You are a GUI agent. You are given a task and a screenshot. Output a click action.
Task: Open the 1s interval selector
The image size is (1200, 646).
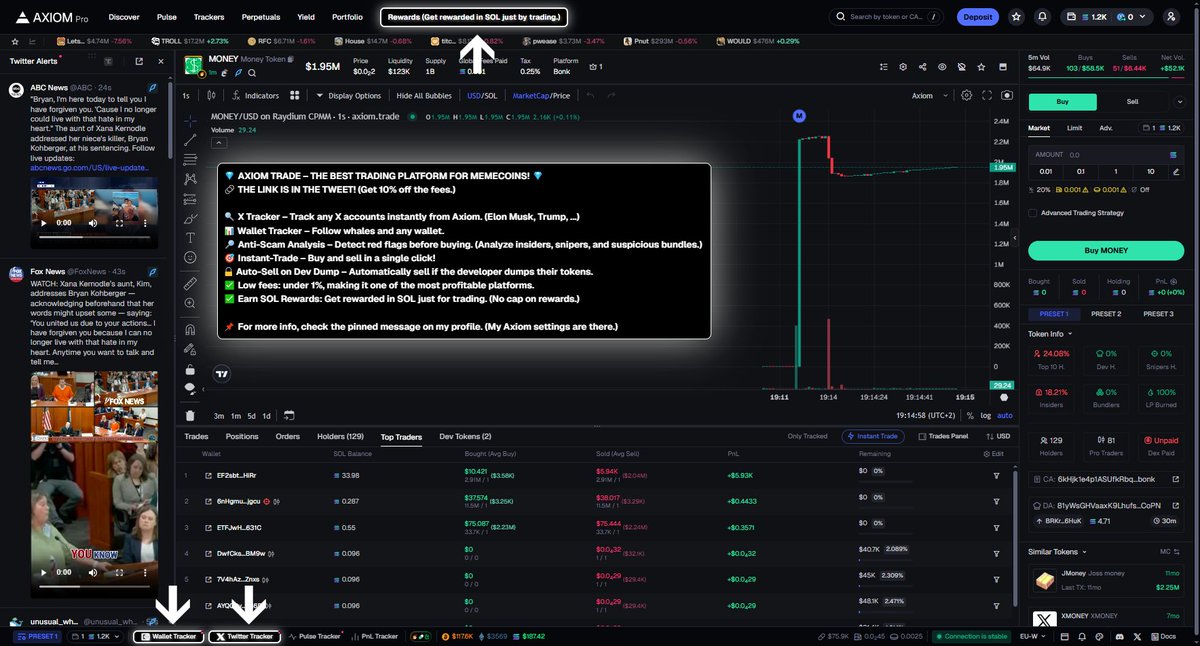[x=186, y=96]
